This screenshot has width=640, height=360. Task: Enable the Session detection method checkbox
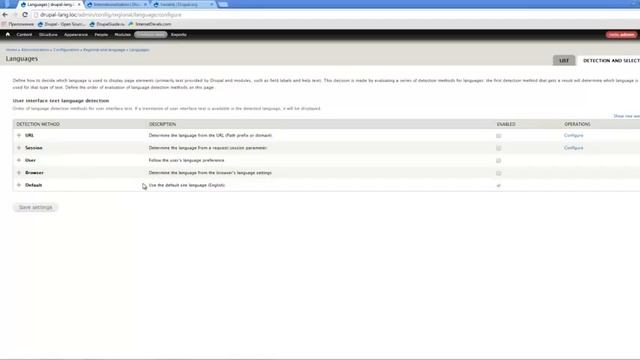[498, 148]
